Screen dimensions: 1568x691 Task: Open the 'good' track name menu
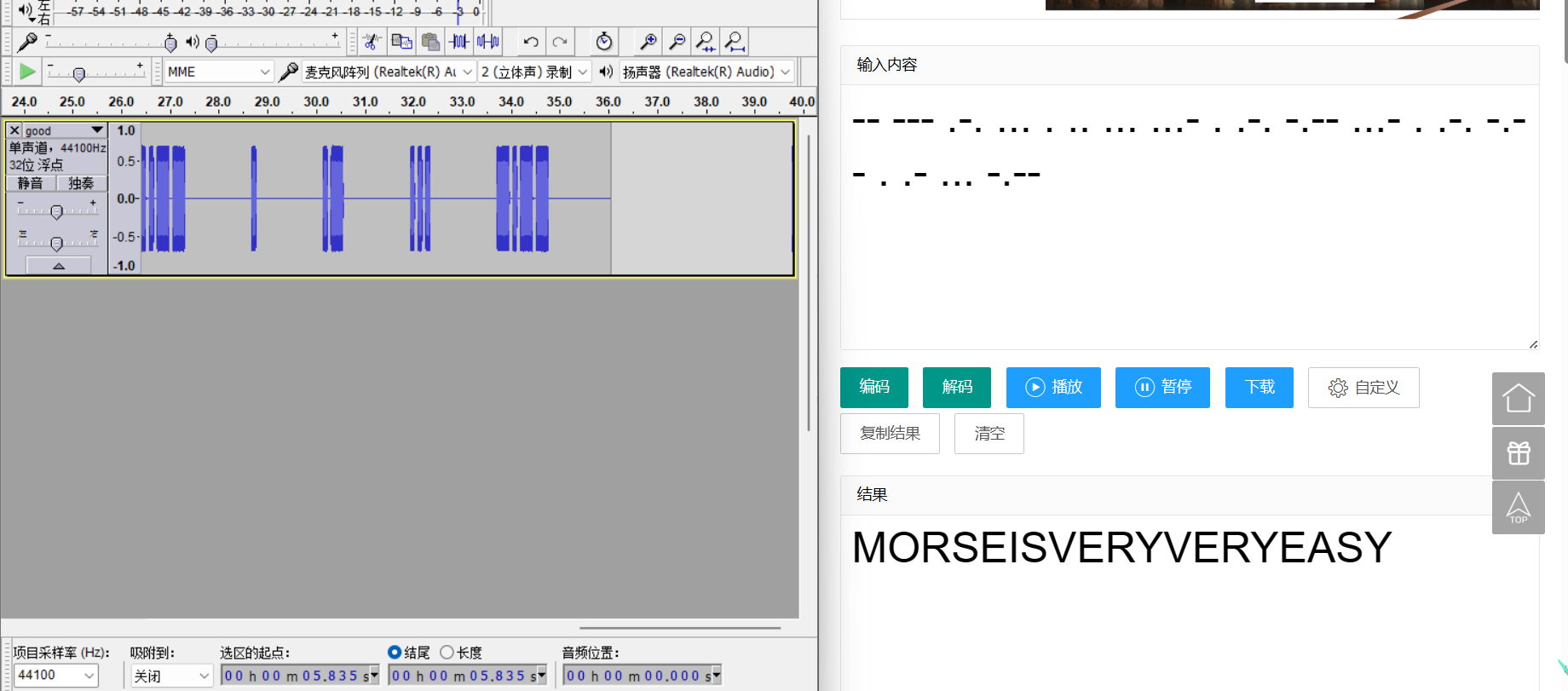[x=64, y=130]
